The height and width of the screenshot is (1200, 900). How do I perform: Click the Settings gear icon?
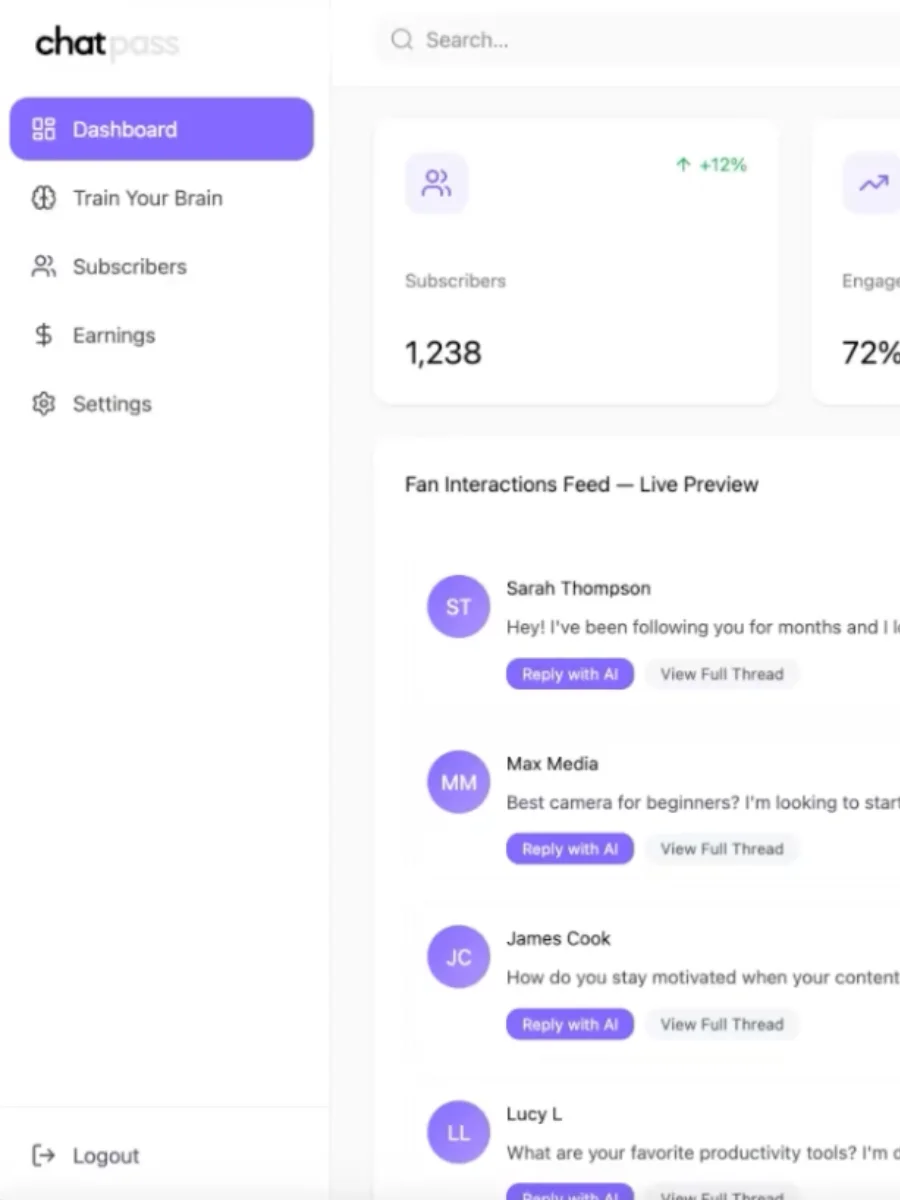coord(43,404)
